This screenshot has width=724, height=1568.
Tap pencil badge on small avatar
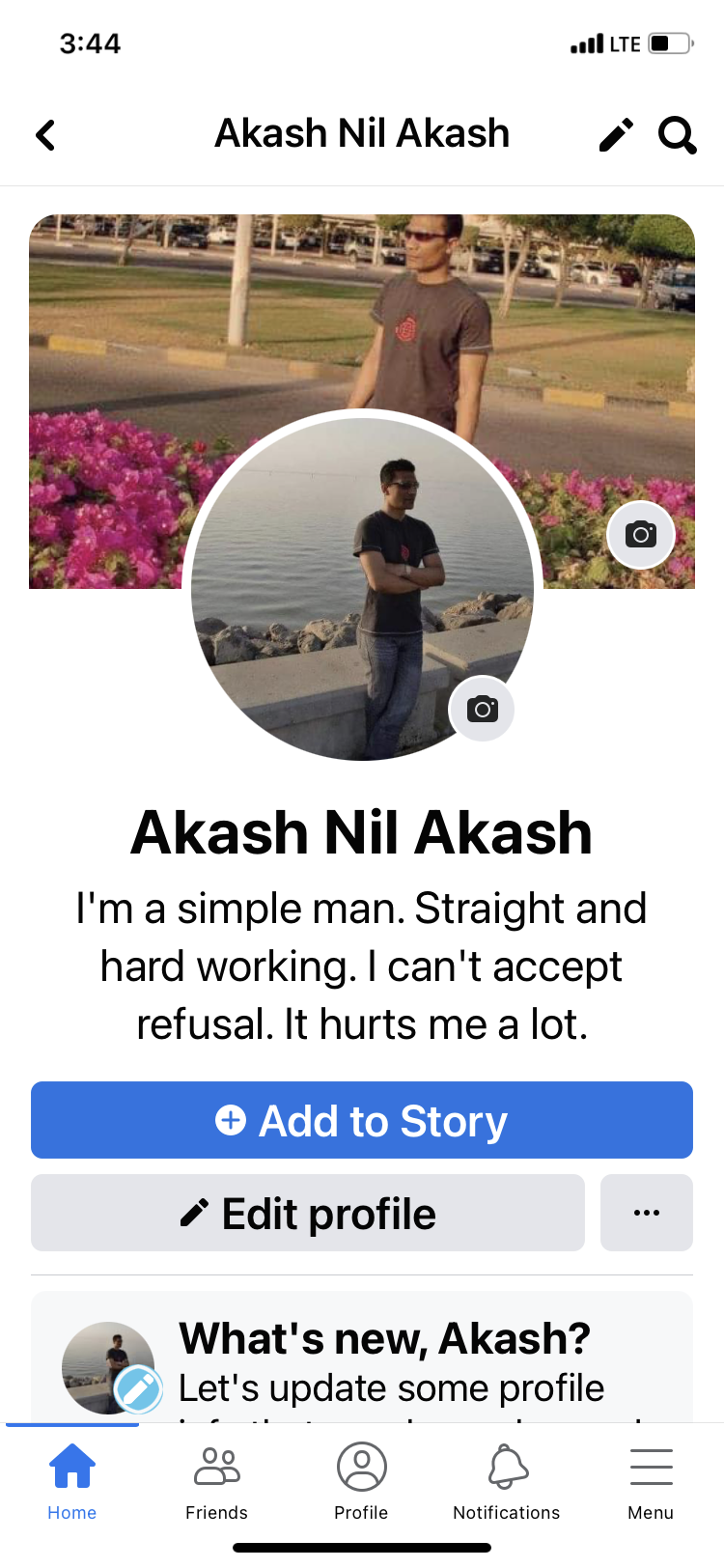click(138, 1389)
